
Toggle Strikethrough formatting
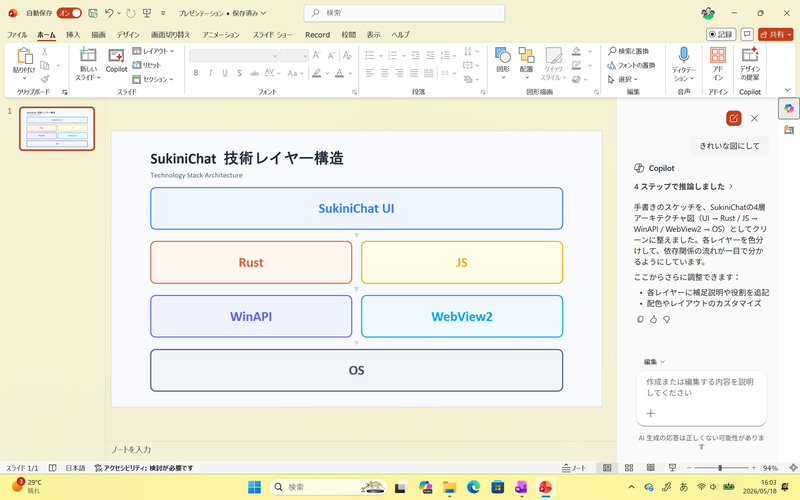[x=254, y=73]
